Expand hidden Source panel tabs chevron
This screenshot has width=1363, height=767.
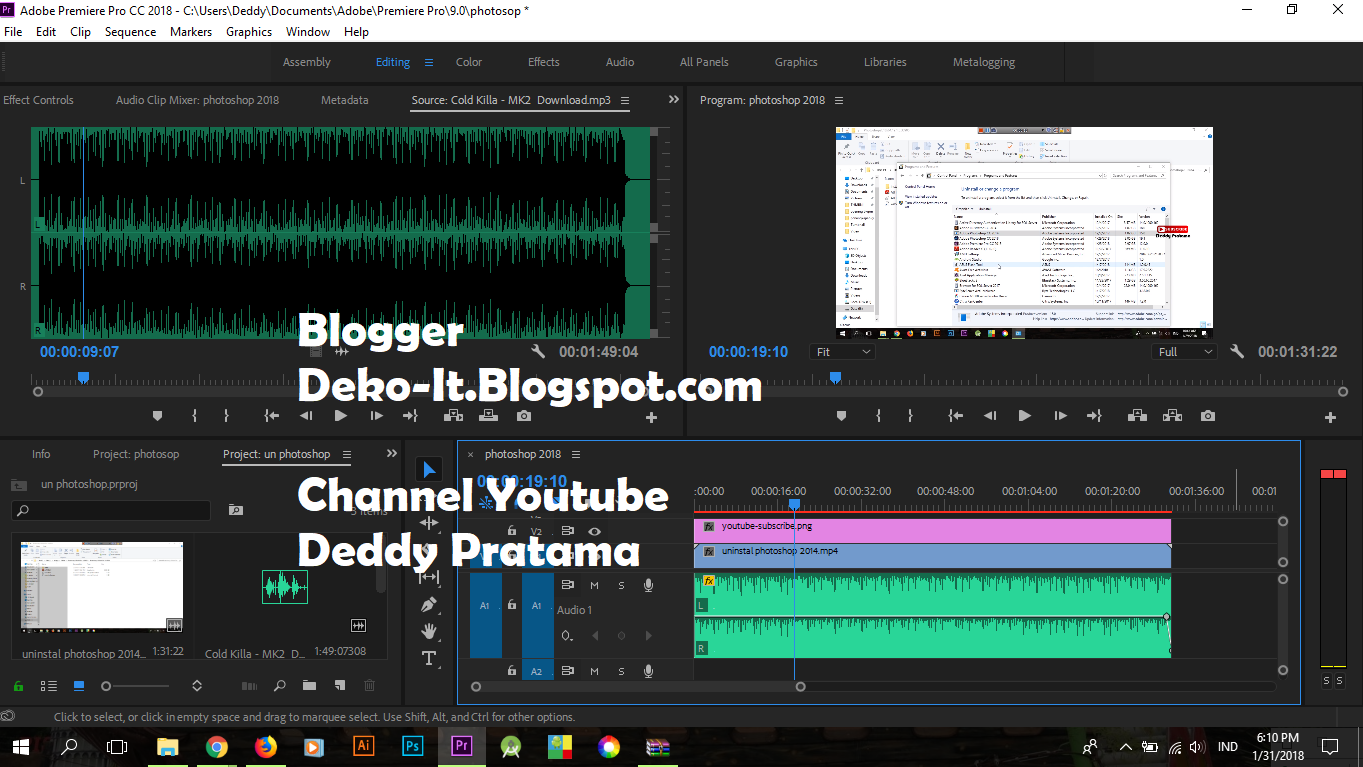click(674, 100)
